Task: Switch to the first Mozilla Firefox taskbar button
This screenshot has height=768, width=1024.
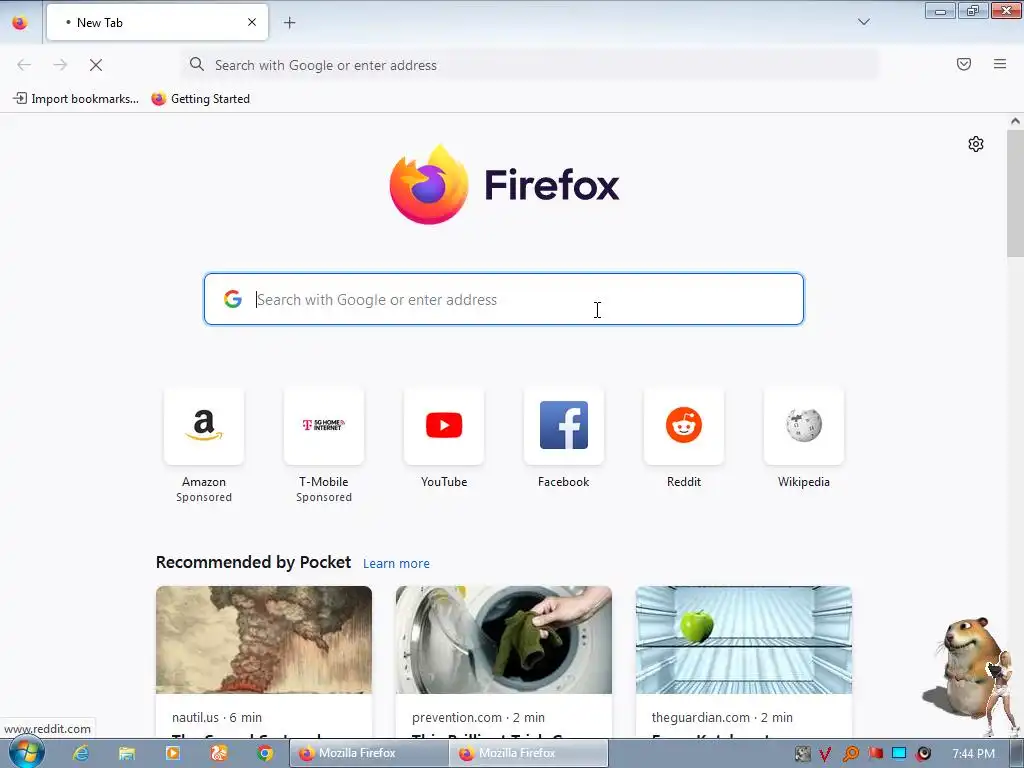Action: click(x=369, y=753)
